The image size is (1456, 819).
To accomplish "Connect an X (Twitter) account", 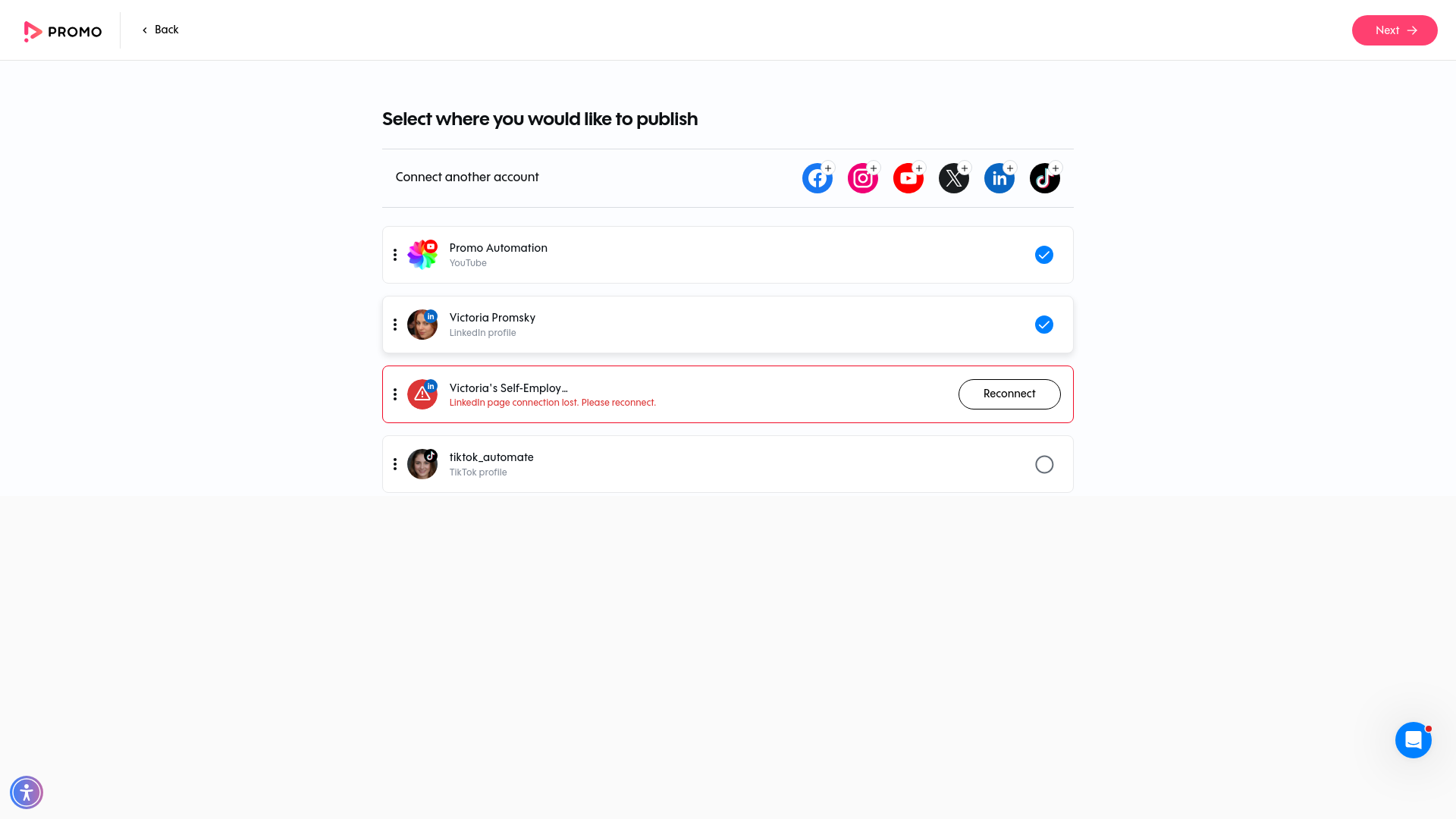I will (953, 177).
